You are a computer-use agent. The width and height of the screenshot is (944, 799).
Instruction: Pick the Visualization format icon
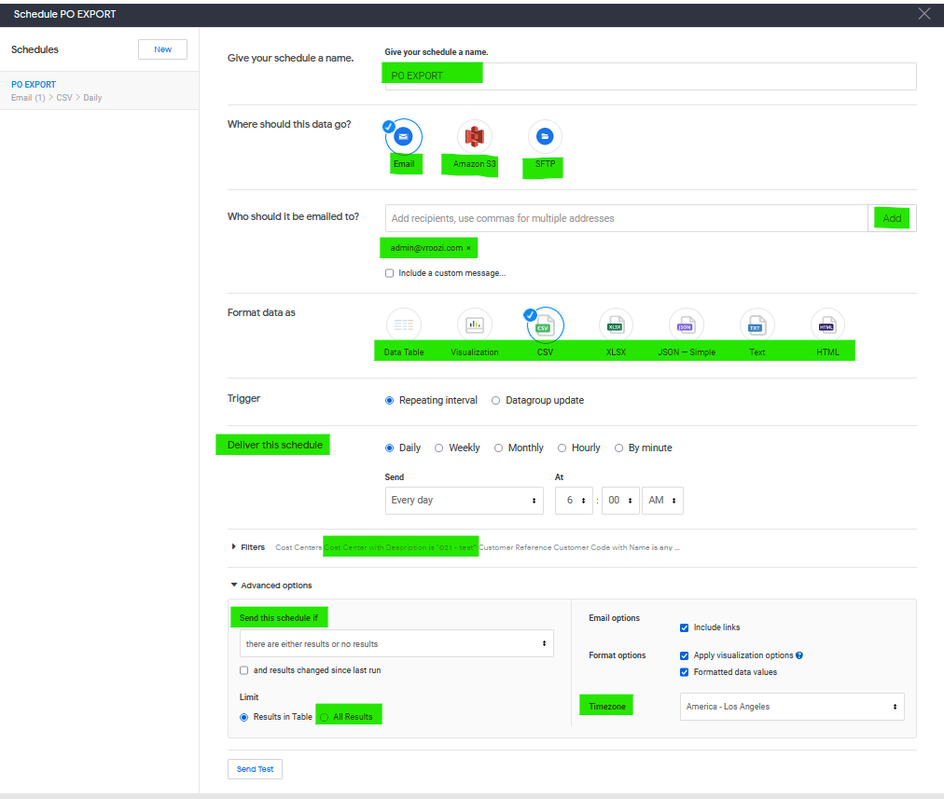click(x=474, y=326)
